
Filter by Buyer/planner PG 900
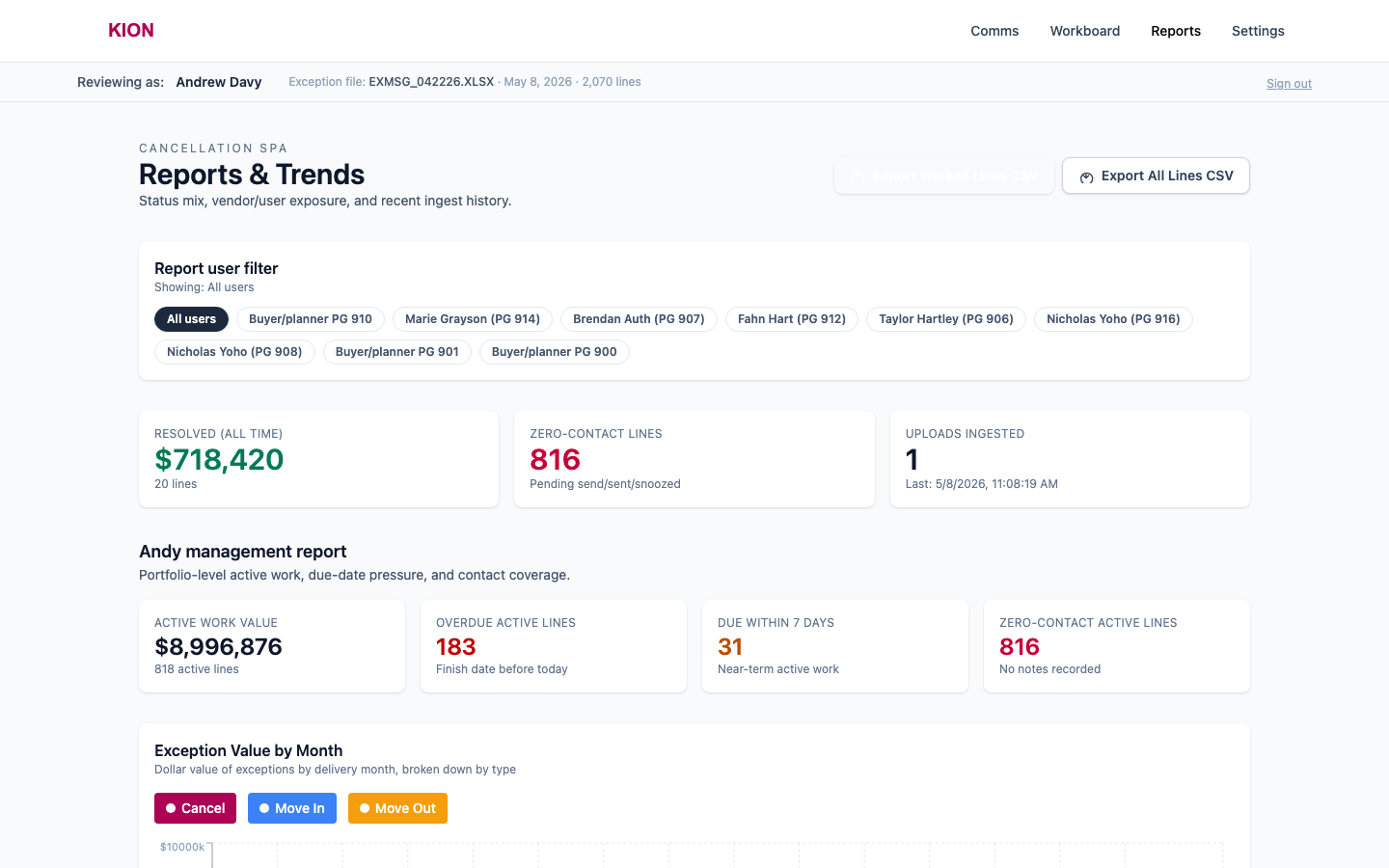point(555,352)
